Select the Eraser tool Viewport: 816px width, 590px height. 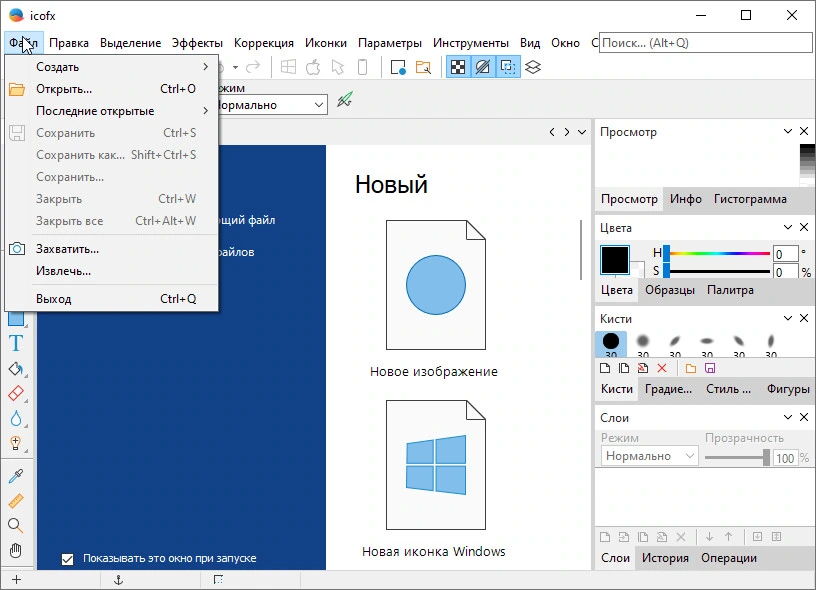click(16, 393)
